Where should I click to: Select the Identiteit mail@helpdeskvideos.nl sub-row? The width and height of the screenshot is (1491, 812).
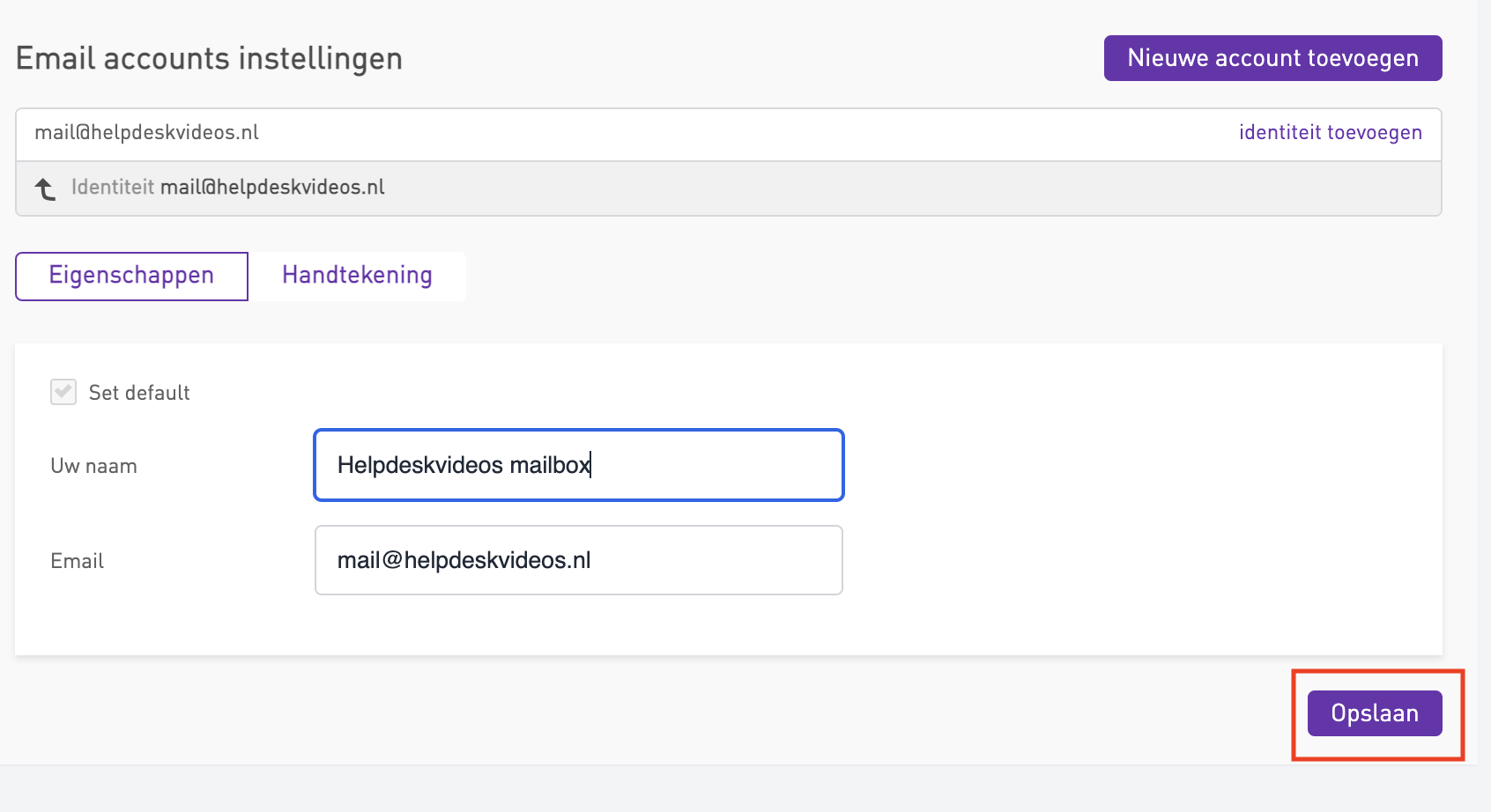(705, 188)
